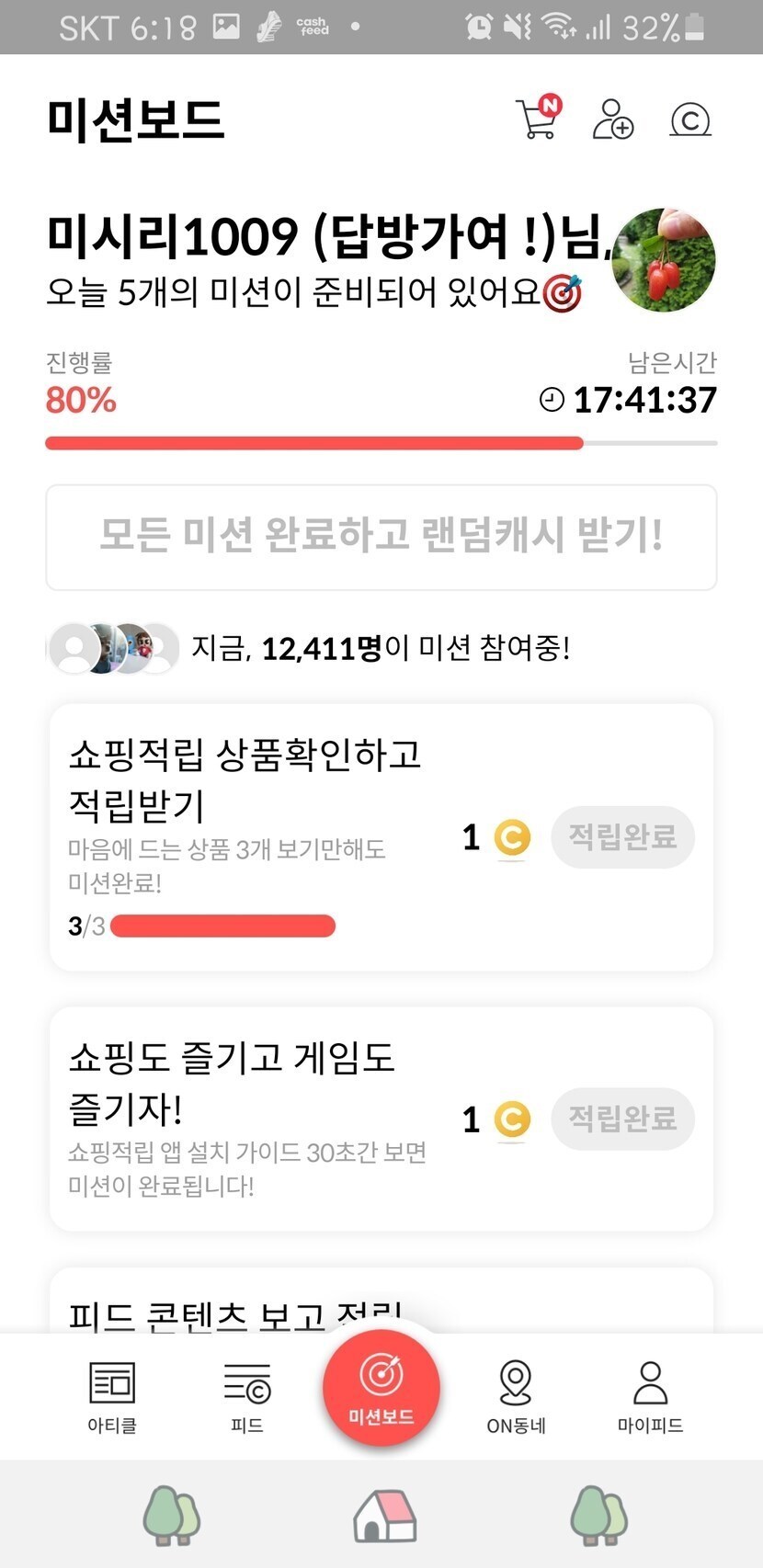Open the 쇼핑도 즐기고 게임도 즐기자 mission card
The image size is (763, 1568).
[x=257, y=1118]
